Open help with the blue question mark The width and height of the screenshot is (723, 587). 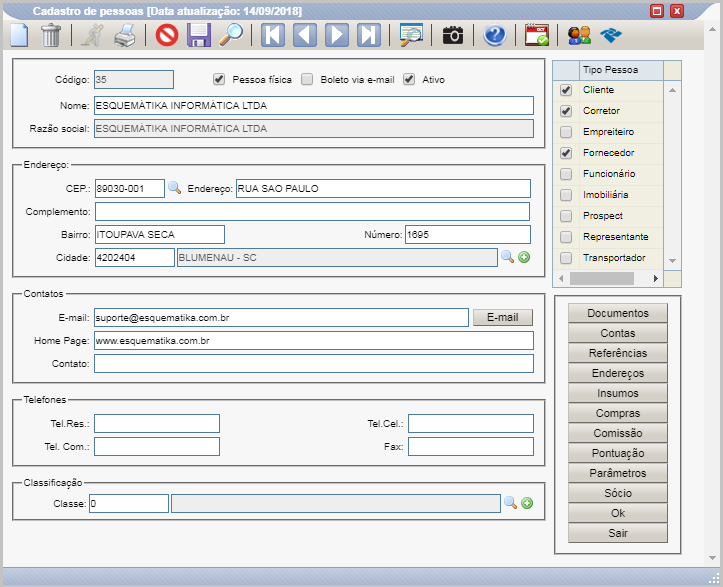click(495, 35)
